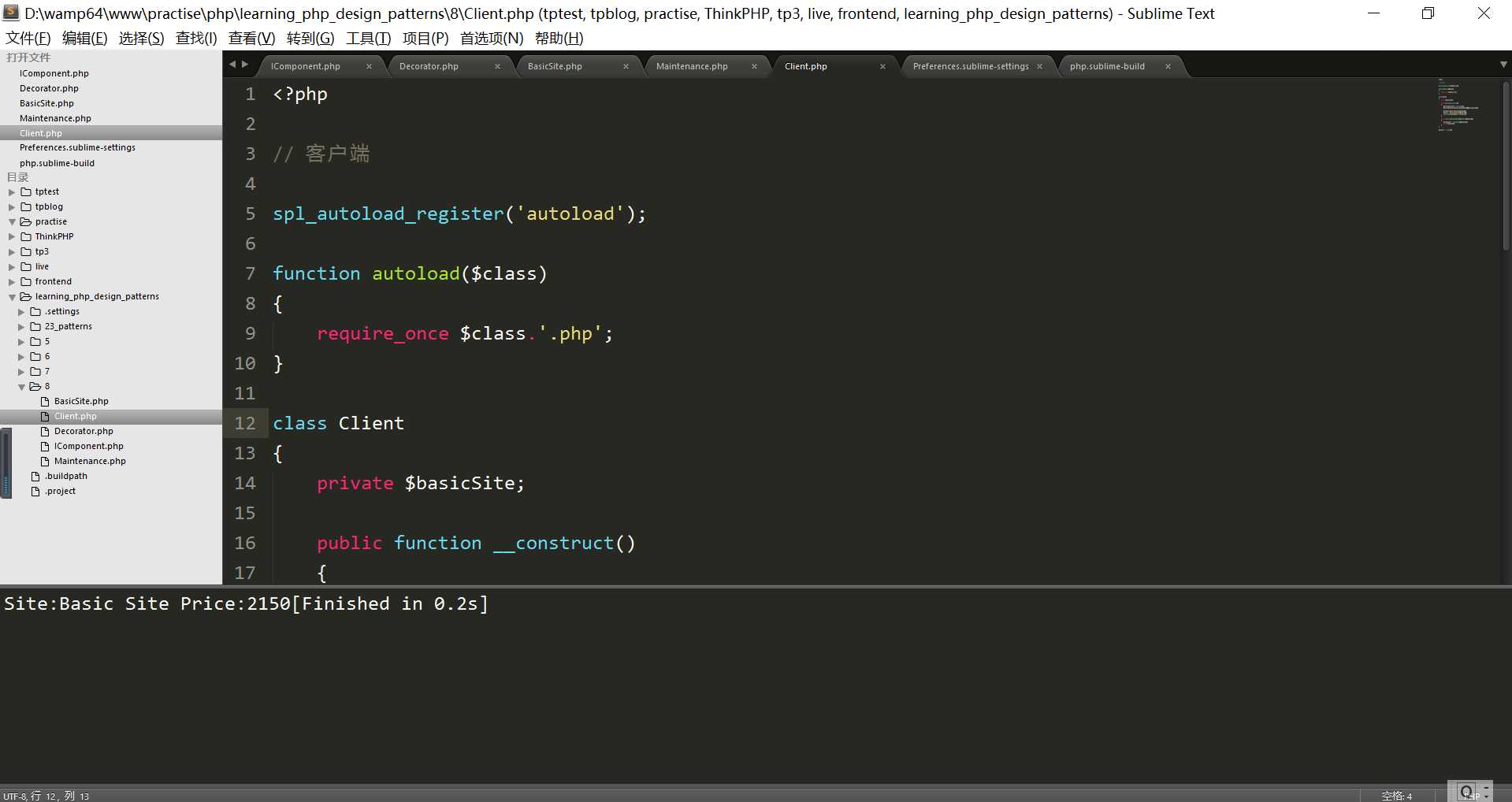Expand the tptest folder
Screen dimensions: 1512x802
(x=12, y=191)
